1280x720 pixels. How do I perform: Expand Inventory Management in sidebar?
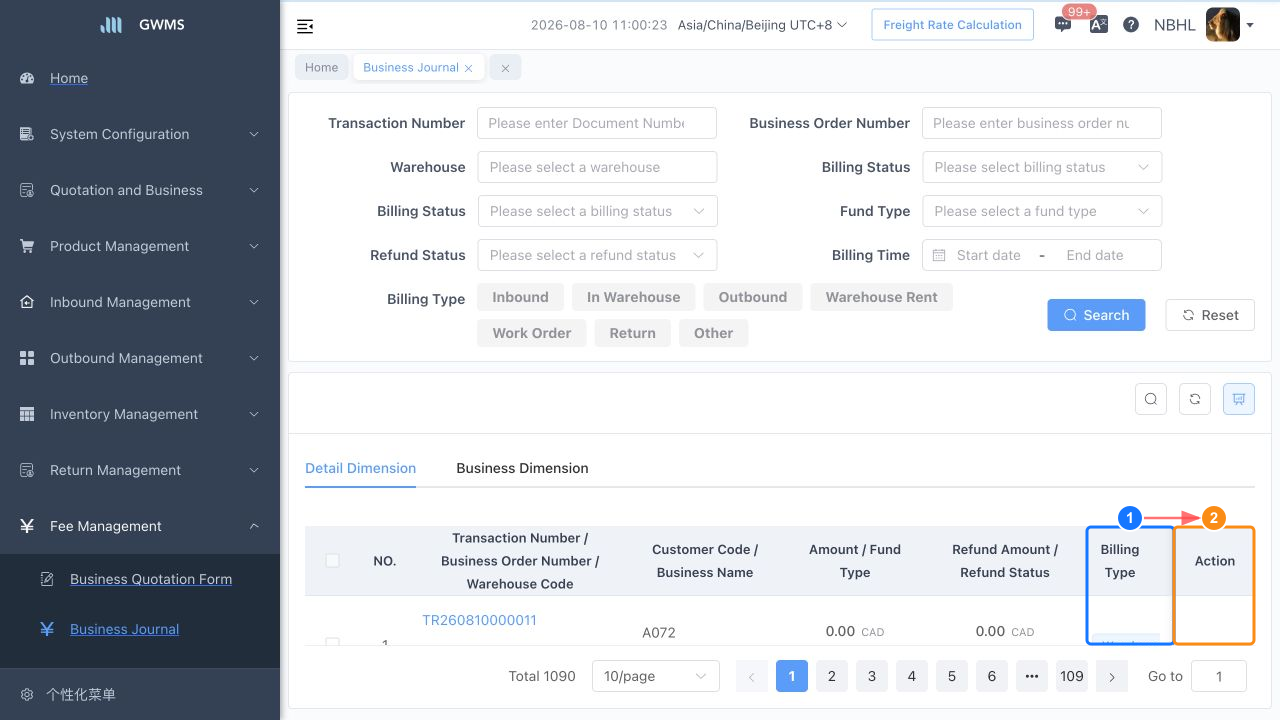point(140,414)
